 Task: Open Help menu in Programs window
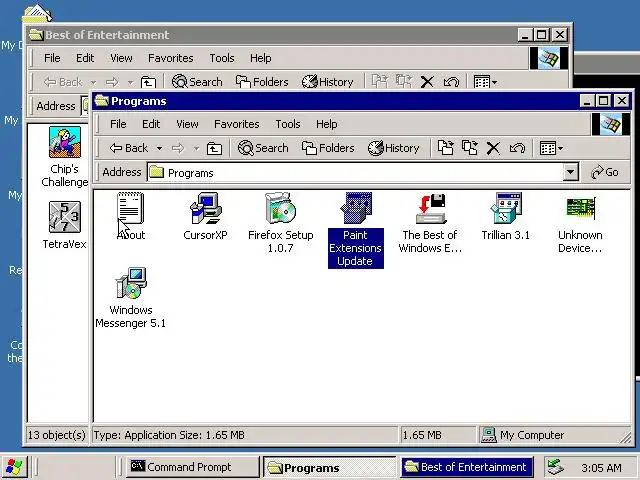coord(327,124)
